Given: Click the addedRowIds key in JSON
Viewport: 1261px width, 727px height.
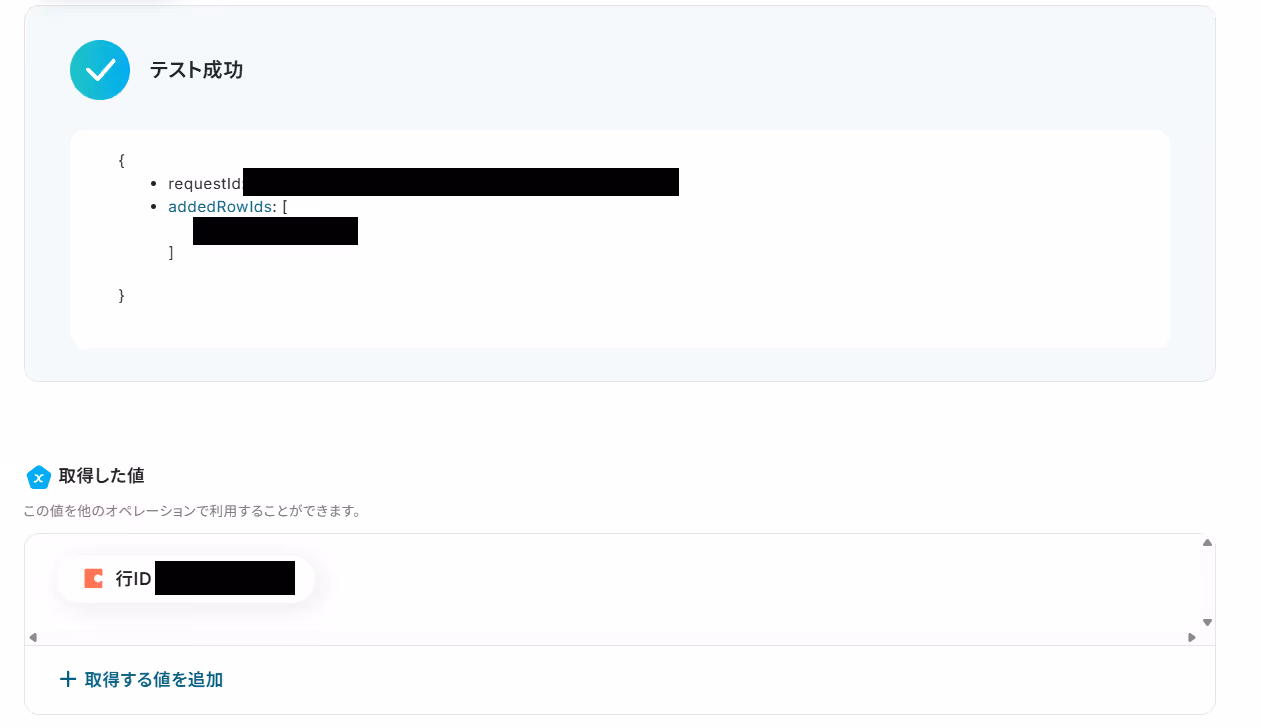Looking at the screenshot, I should [220, 207].
